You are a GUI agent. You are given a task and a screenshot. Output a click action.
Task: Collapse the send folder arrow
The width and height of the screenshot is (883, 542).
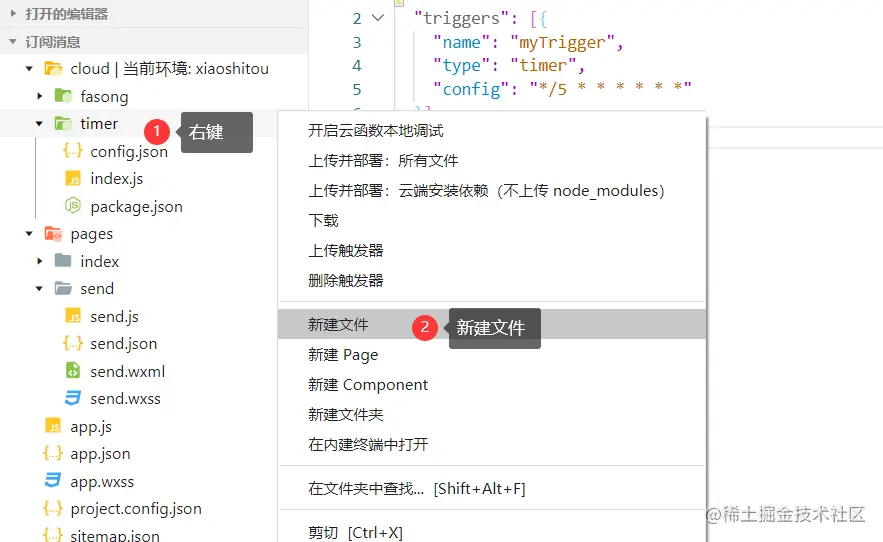pos(39,288)
